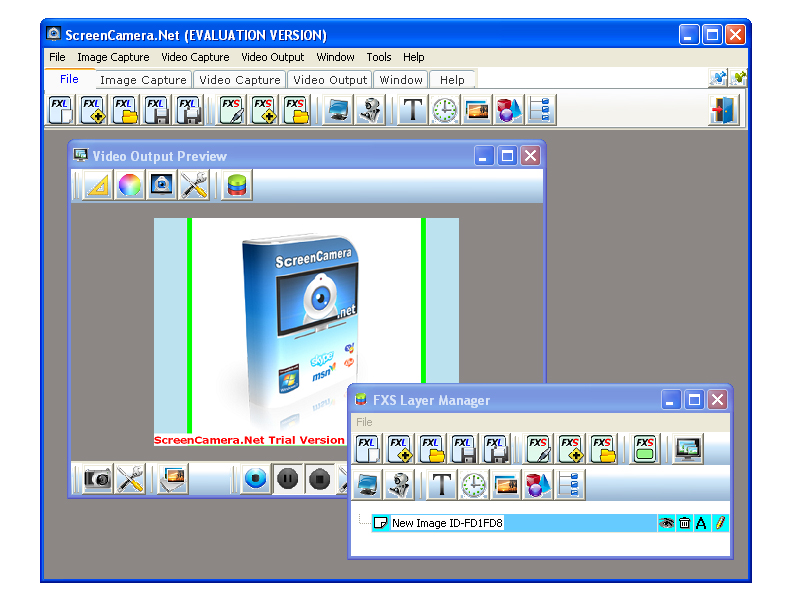Click the sunset picture icon in Layer Manager
Image resolution: width=800 pixels, height=600 pixels.
click(506, 485)
